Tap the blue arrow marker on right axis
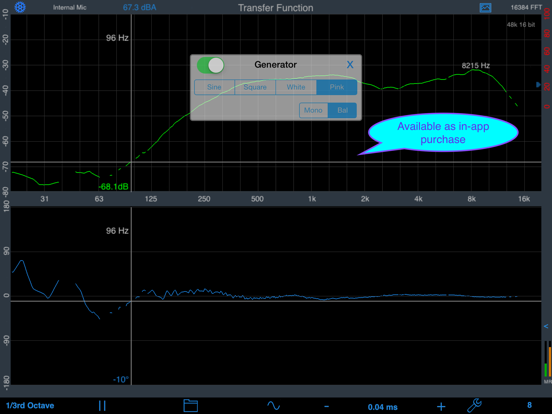 [x=538, y=84]
